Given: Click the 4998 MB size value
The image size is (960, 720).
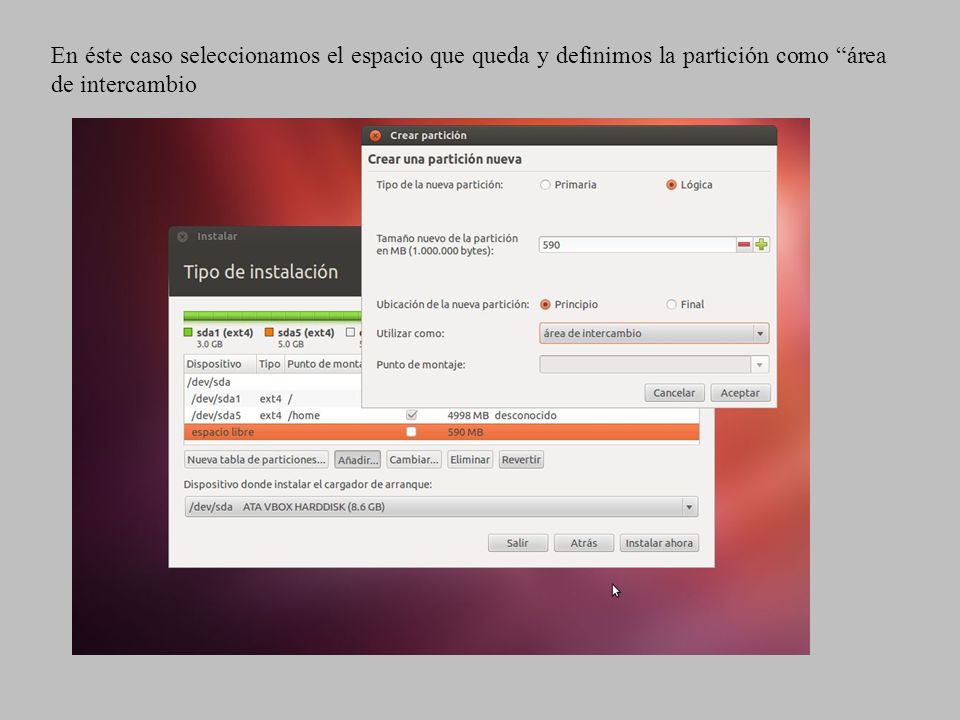Looking at the screenshot, I should pyautogui.click(x=468, y=415).
